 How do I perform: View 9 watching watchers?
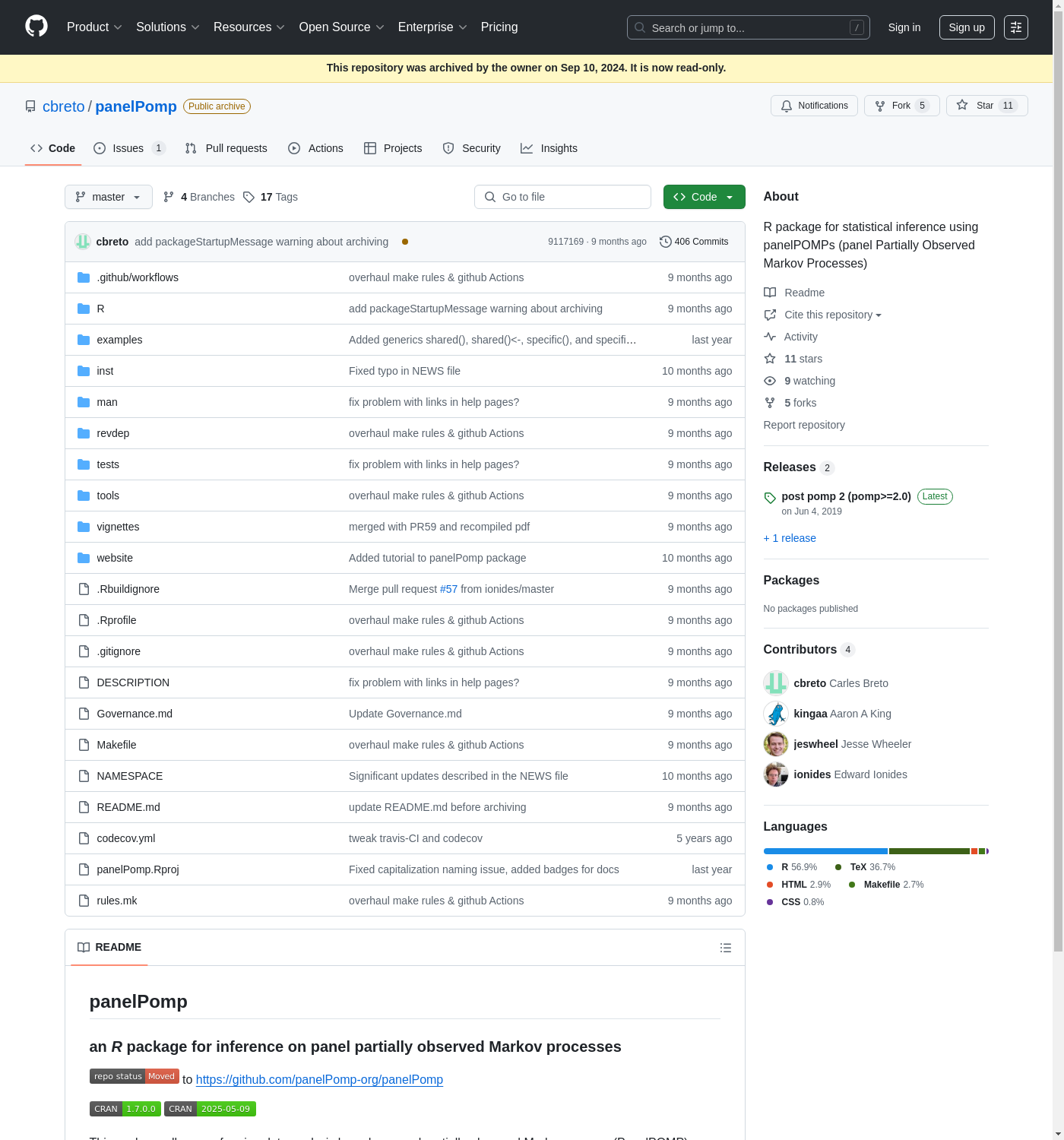click(800, 381)
